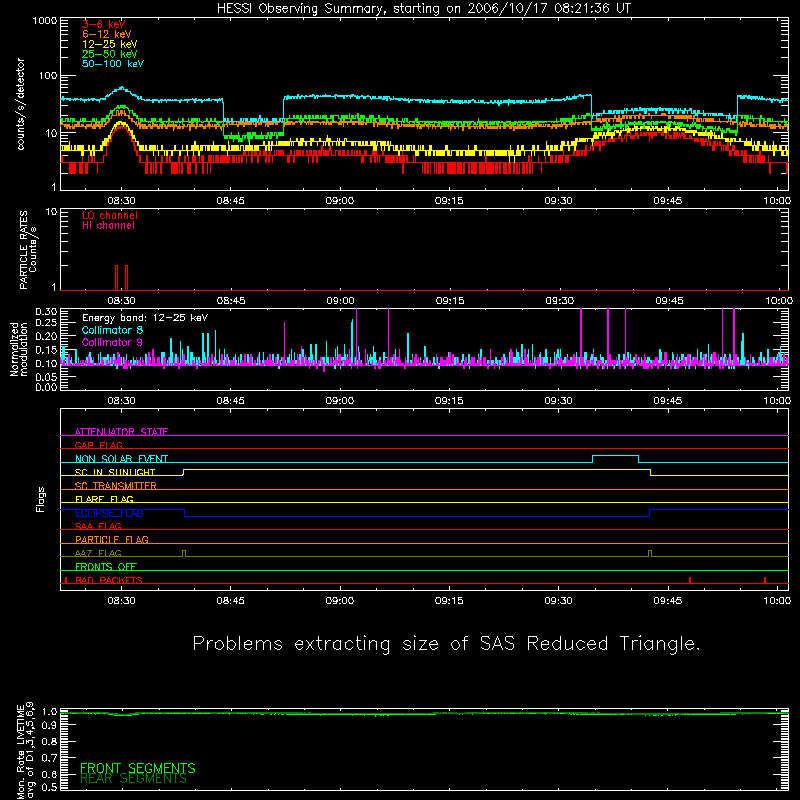
Task: Click the NON SOLAR EVENT flag label
Action: pyautogui.click(x=121, y=459)
